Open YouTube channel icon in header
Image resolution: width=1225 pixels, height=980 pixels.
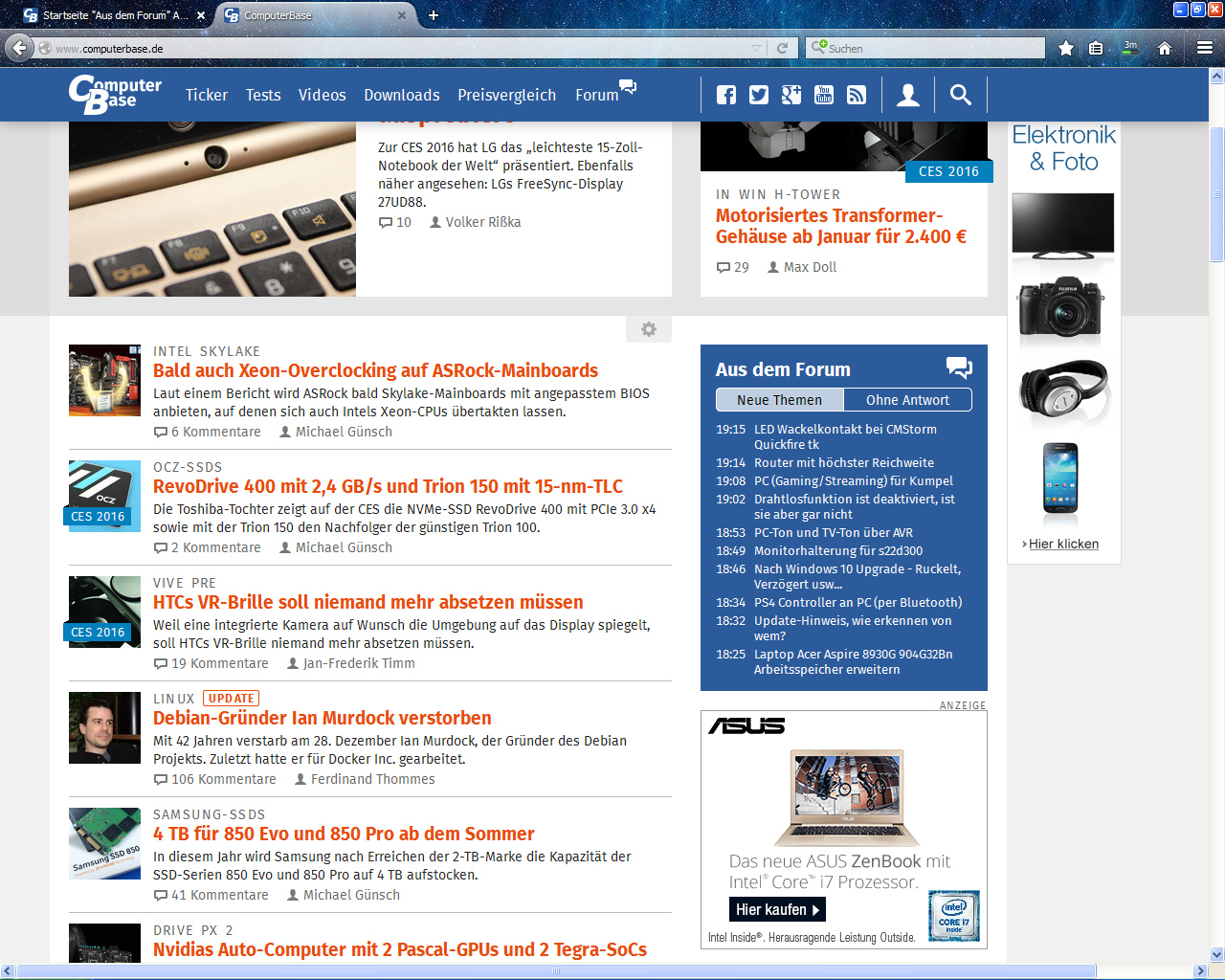tap(824, 95)
